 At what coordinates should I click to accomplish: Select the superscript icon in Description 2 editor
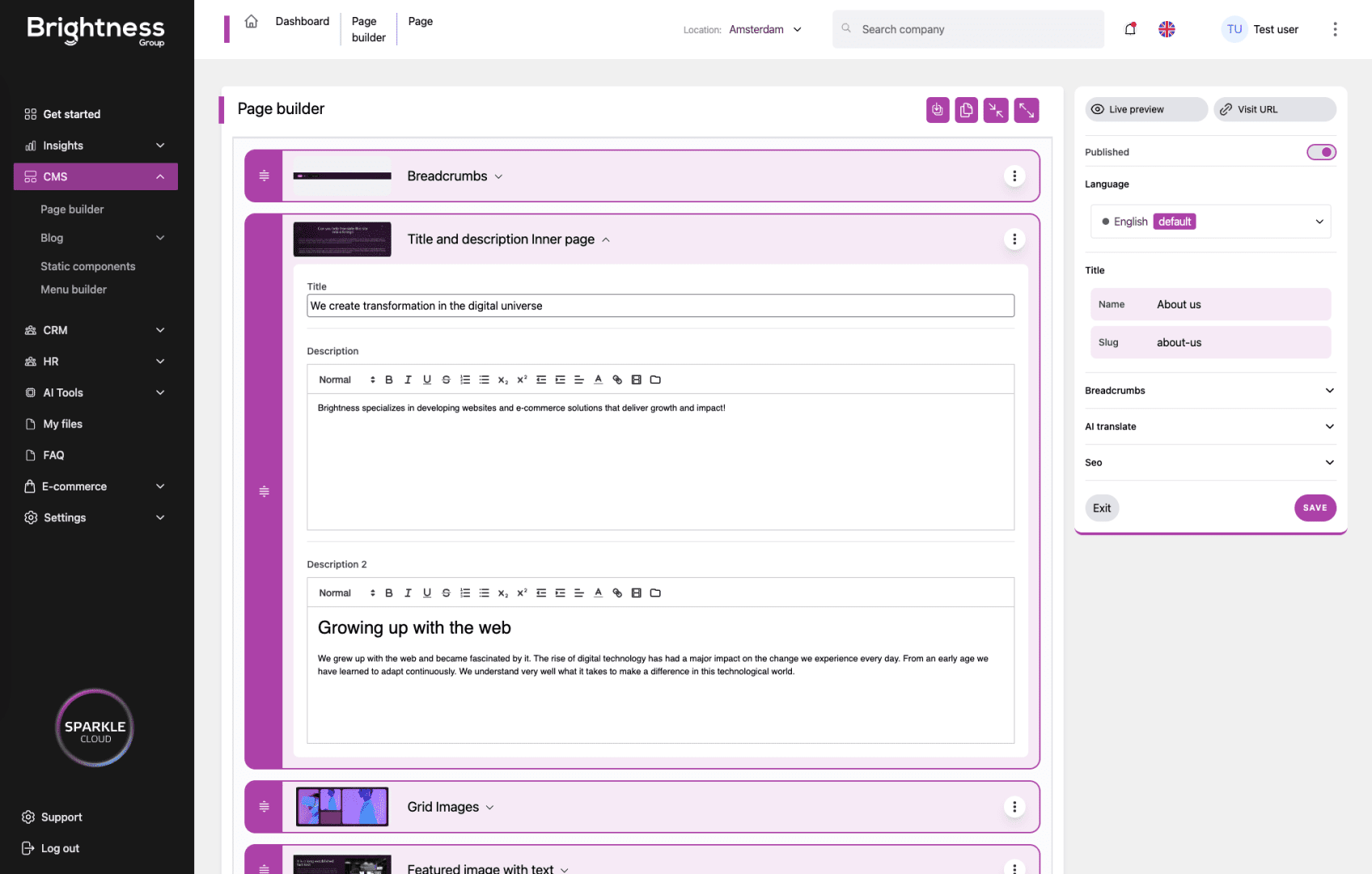click(x=522, y=592)
